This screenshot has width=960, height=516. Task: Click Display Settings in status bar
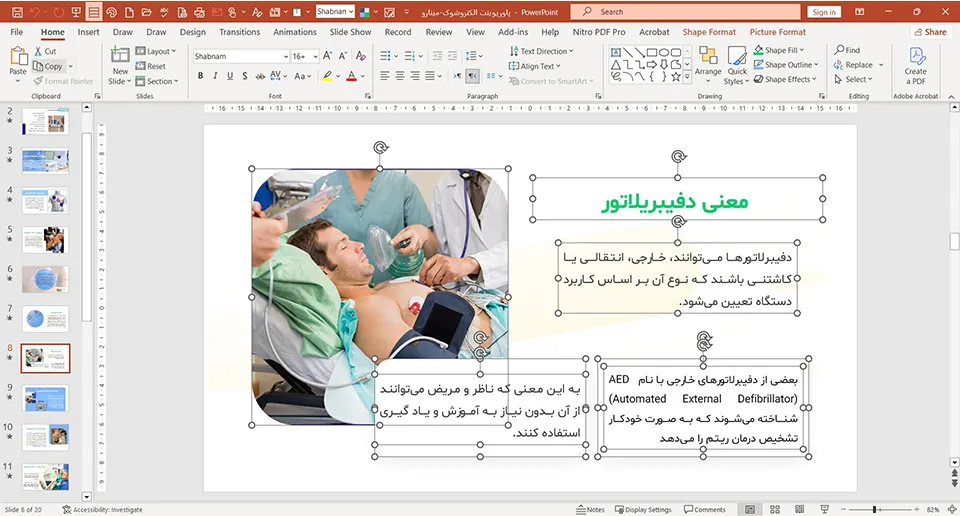tap(643, 509)
